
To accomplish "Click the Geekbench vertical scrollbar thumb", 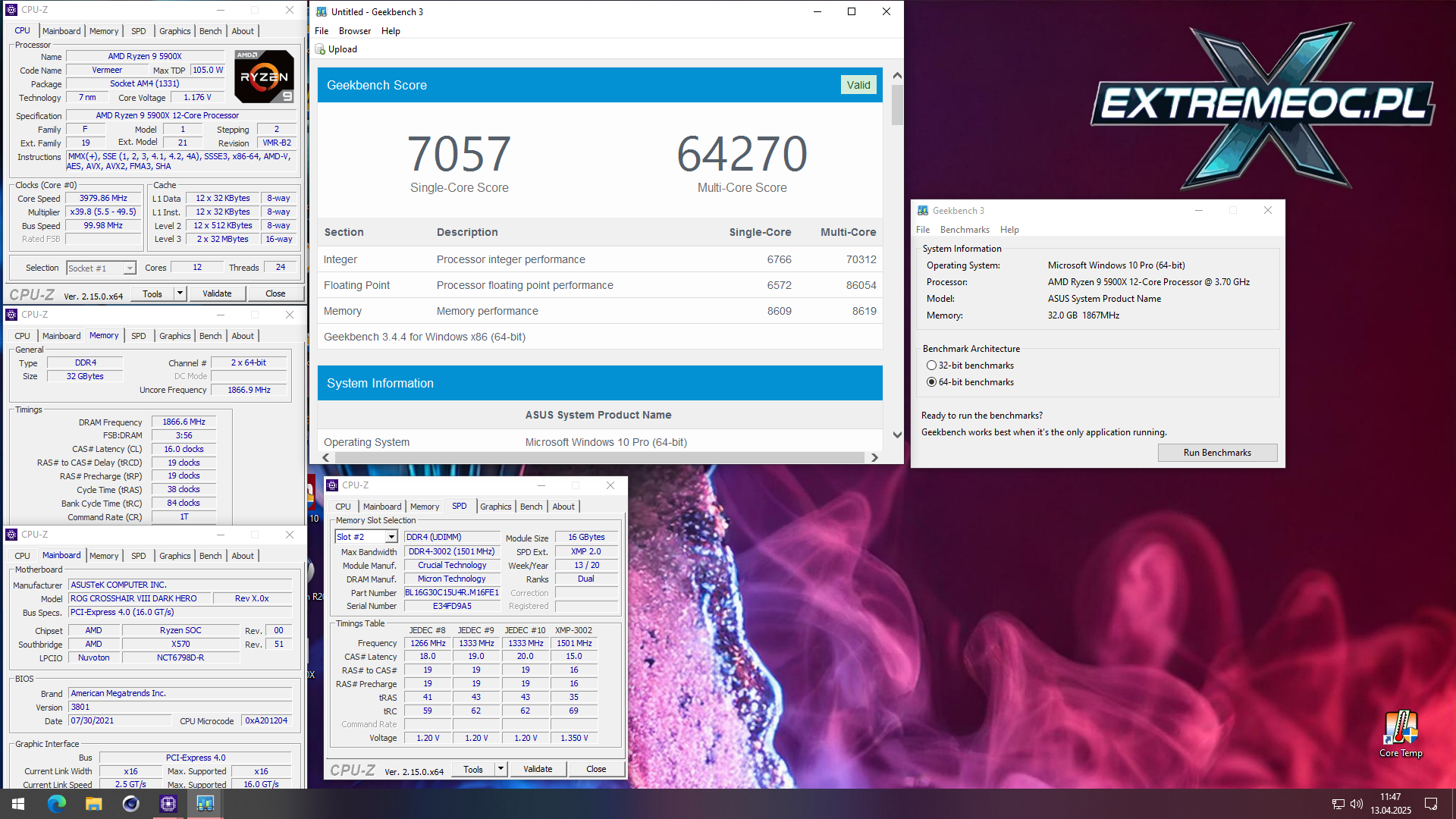I will point(897,105).
